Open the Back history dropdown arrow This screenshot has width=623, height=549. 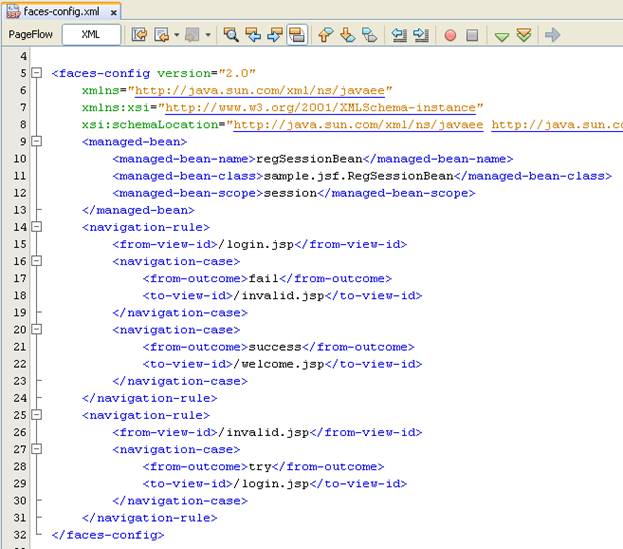[176, 35]
